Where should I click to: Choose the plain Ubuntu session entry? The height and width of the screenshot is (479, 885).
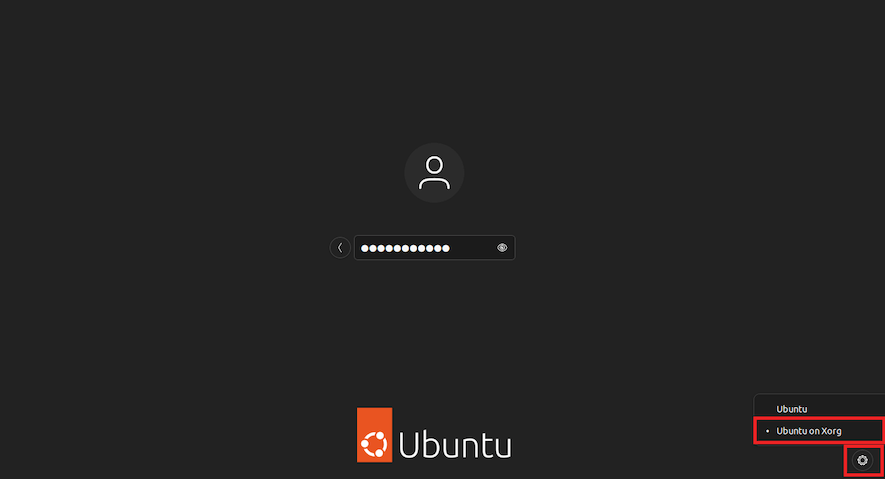point(819,409)
